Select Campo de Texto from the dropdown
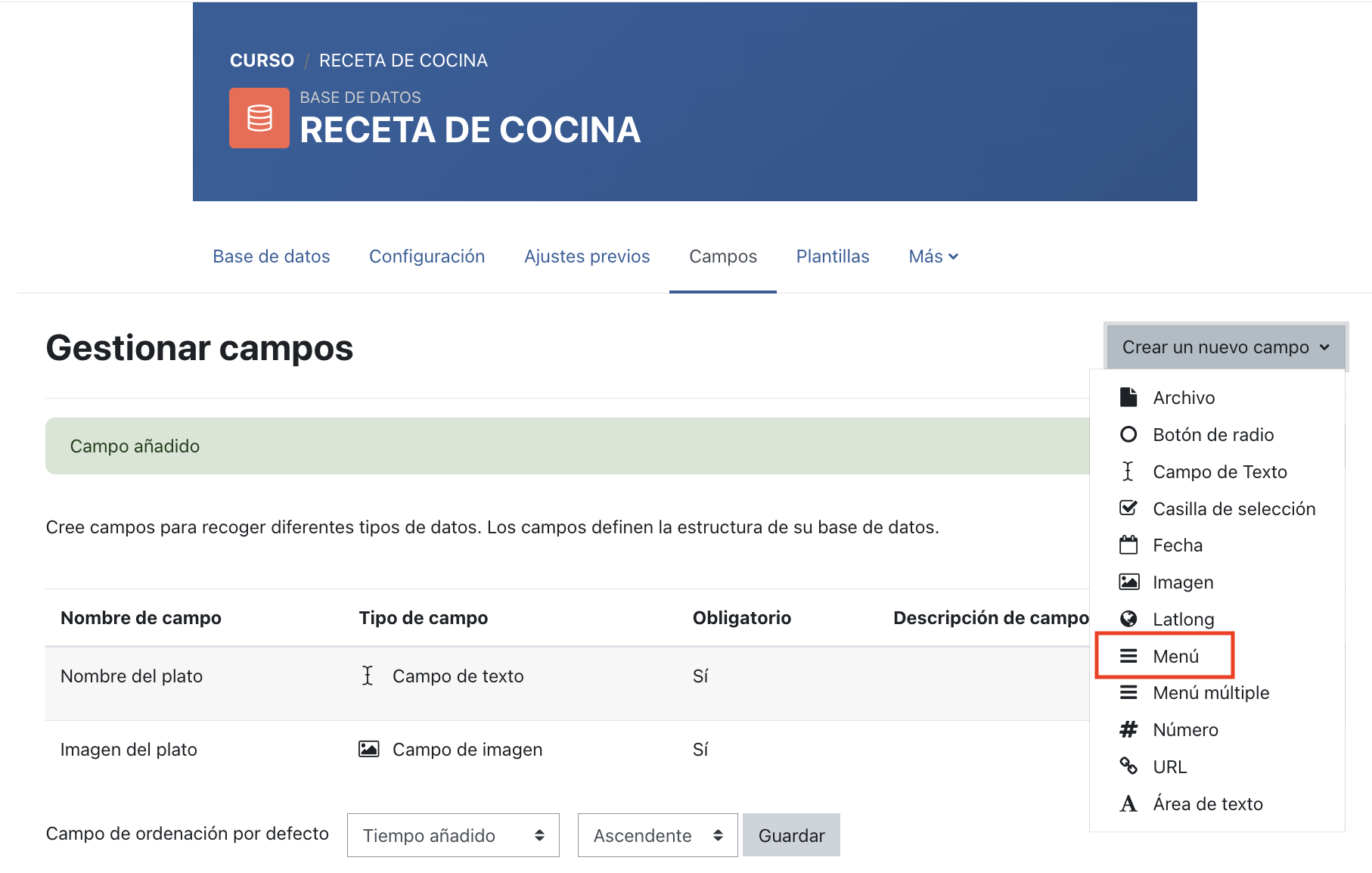 coord(1217,471)
